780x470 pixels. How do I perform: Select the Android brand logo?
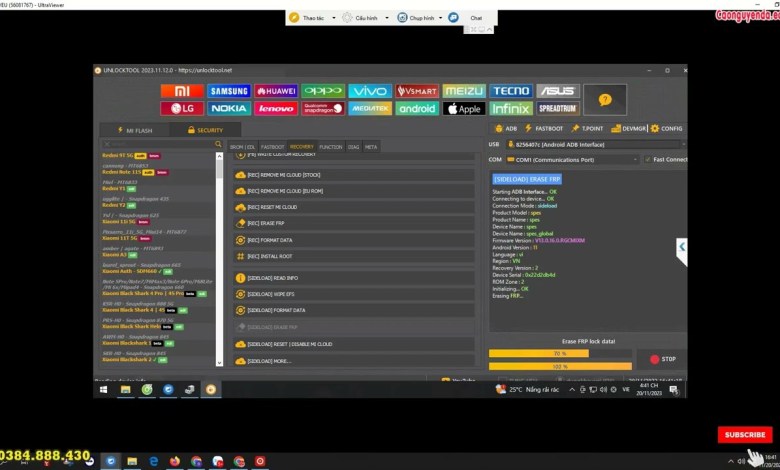pos(417,108)
